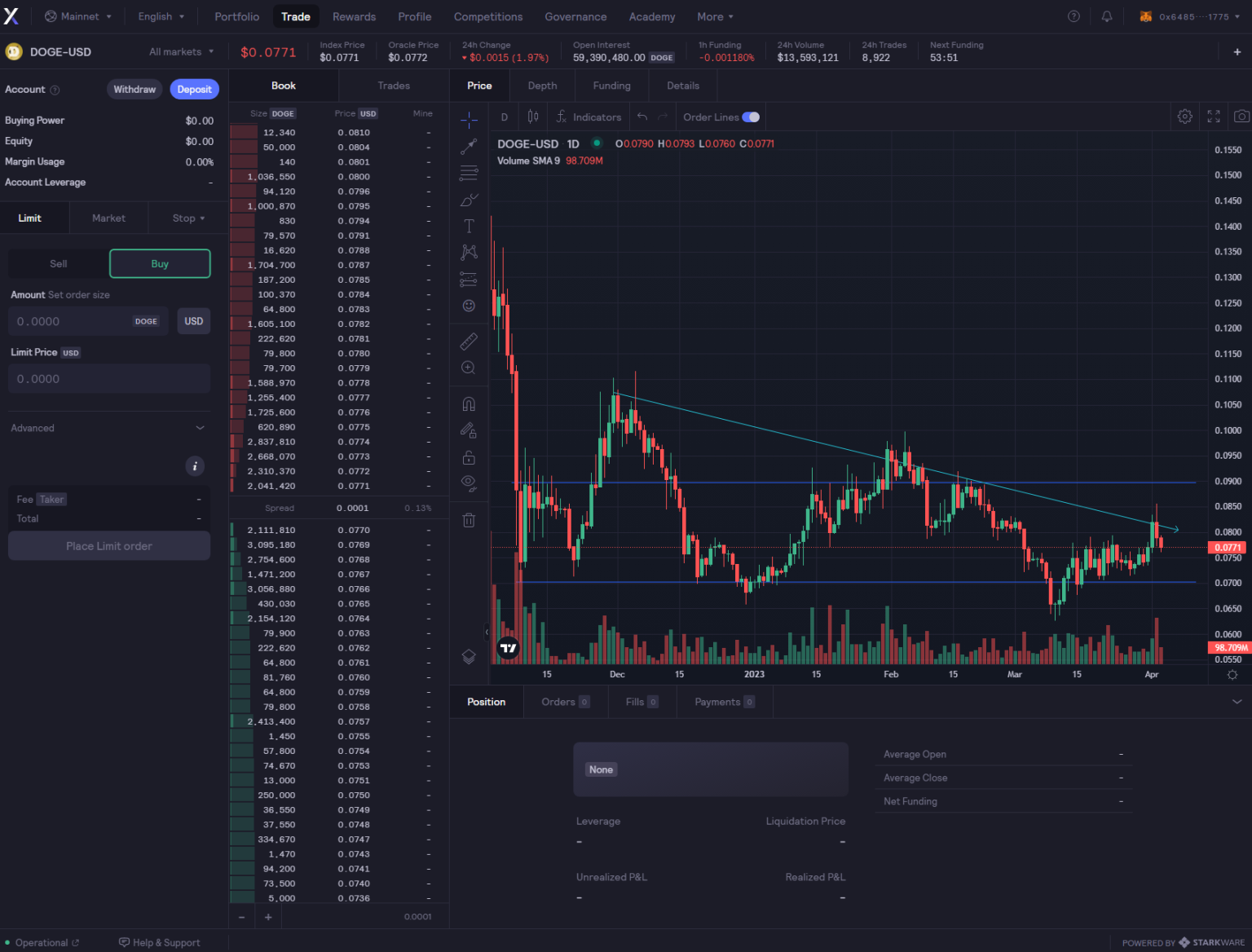Viewport: 1252px width, 952px height.
Task: Open Help & Support link
Action: pos(159,942)
